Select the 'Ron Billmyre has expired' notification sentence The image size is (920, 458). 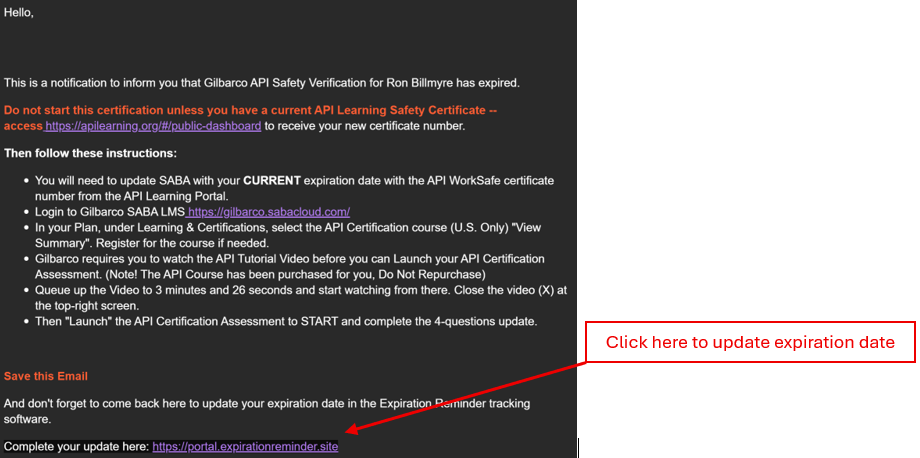tap(262, 83)
